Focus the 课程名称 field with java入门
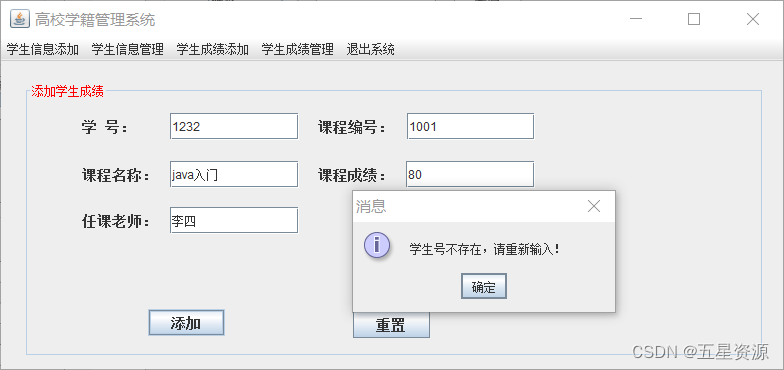The height and width of the screenshot is (370, 784). coord(234,174)
